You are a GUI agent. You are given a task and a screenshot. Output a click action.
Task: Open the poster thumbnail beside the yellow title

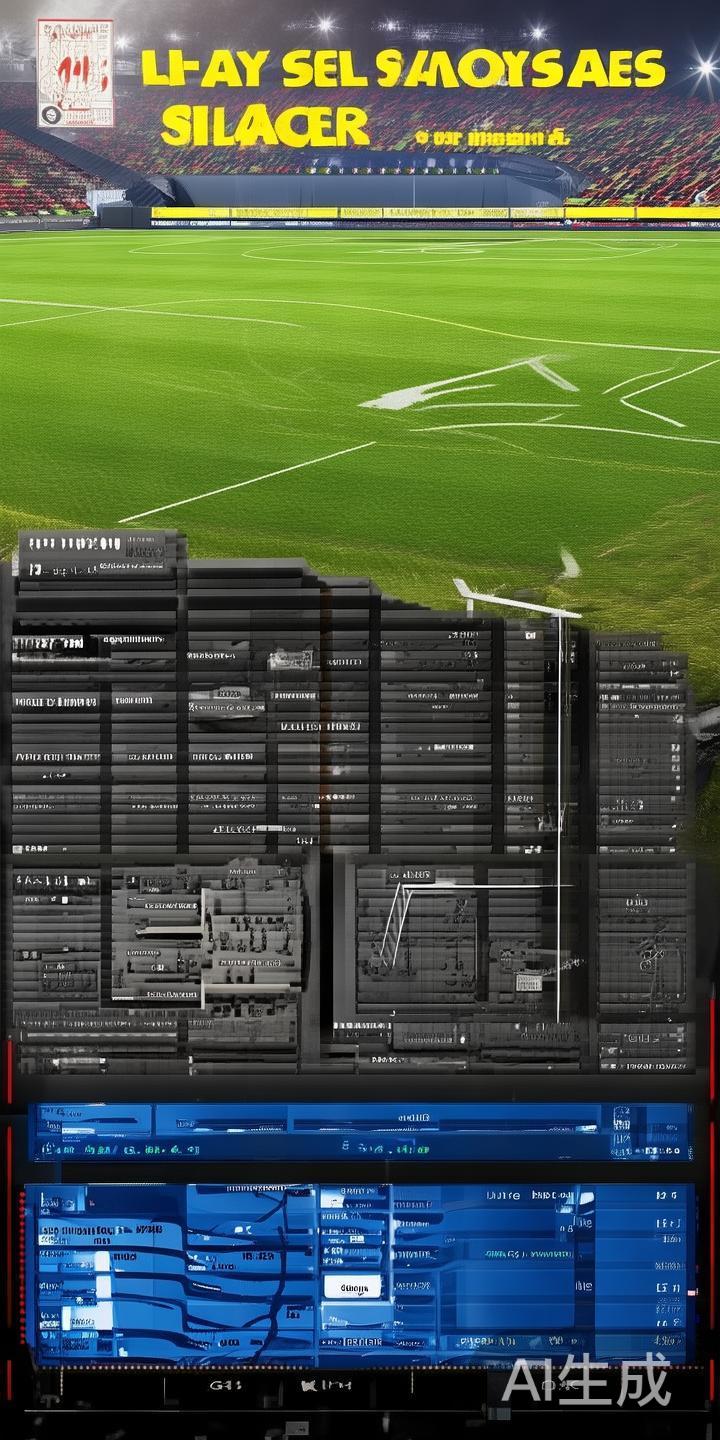(x=75, y=73)
